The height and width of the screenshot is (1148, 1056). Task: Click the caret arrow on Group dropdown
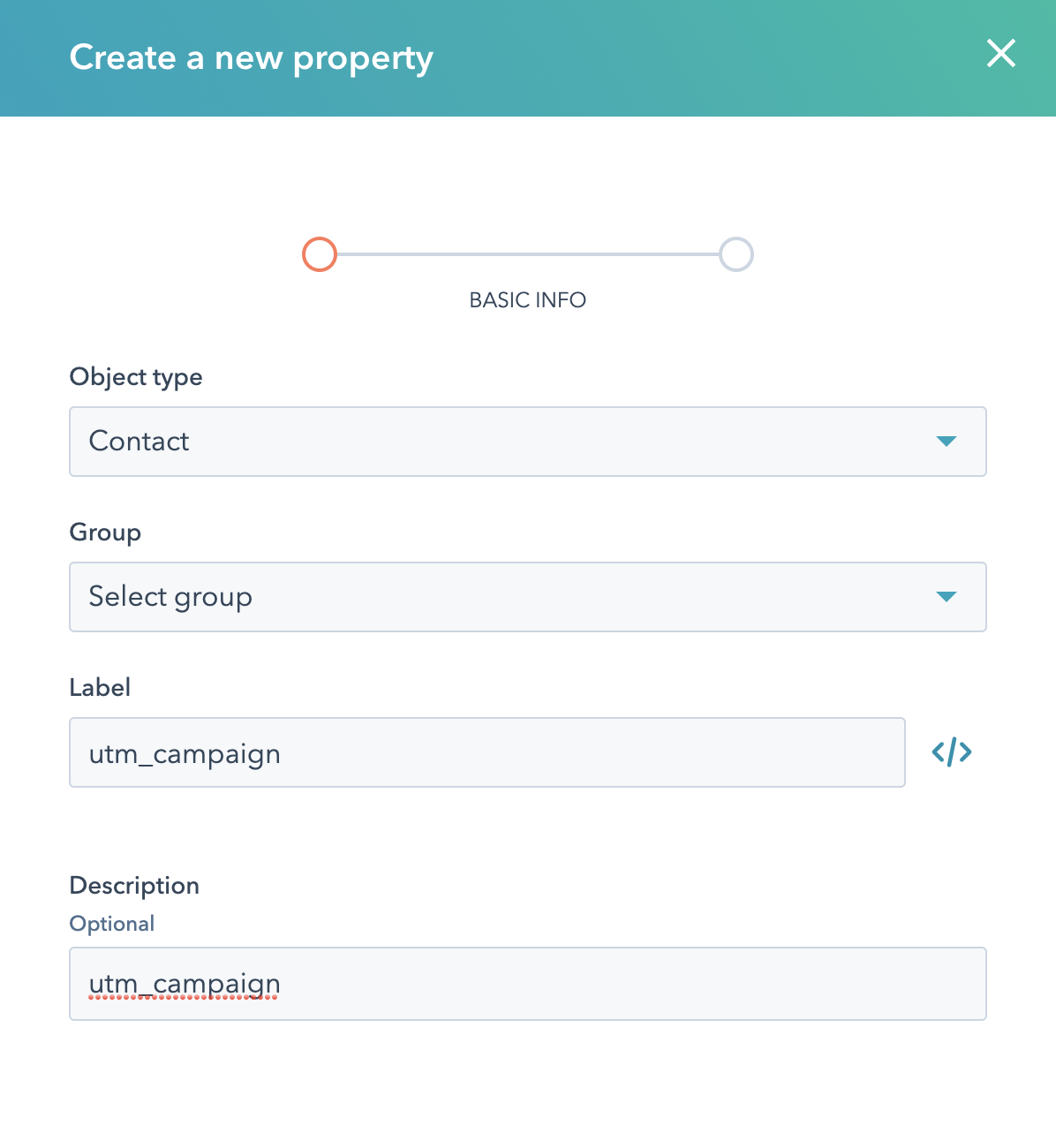[x=946, y=597]
